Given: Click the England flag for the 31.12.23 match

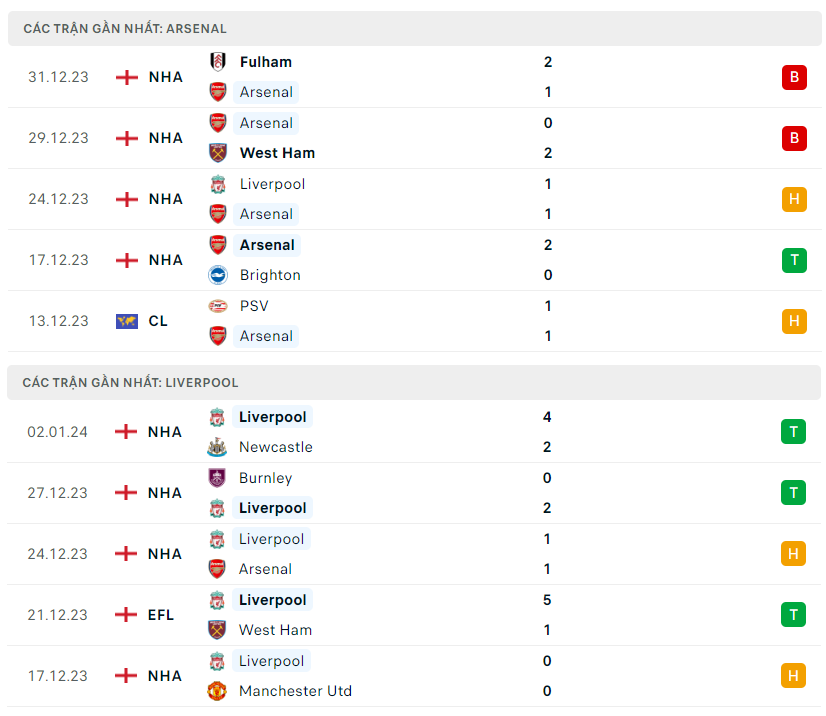Looking at the screenshot, I should [x=127, y=77].
